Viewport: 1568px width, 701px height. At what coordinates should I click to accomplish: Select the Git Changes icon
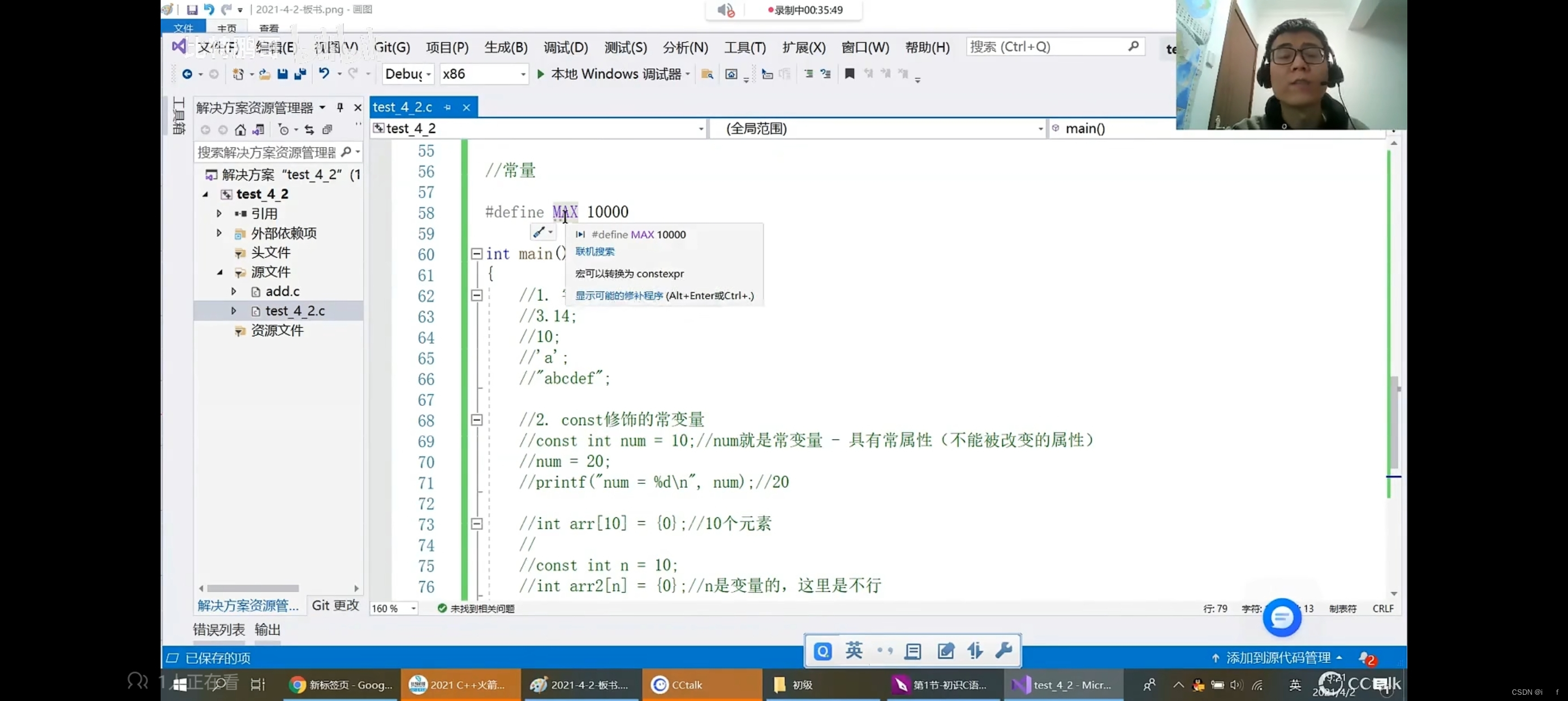point(334,605)
